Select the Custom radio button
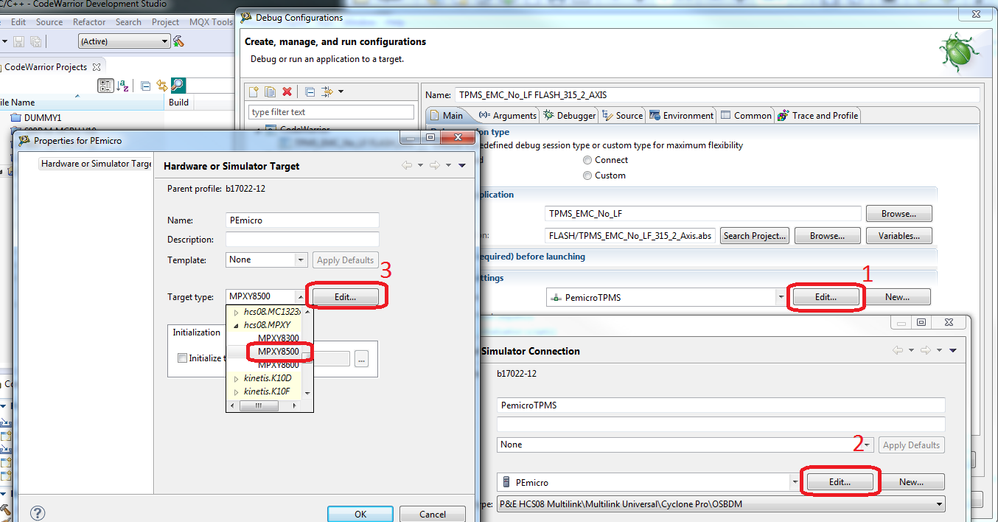Image resolution: width=998 pixels, height=522 pixels. click(587, 176)
